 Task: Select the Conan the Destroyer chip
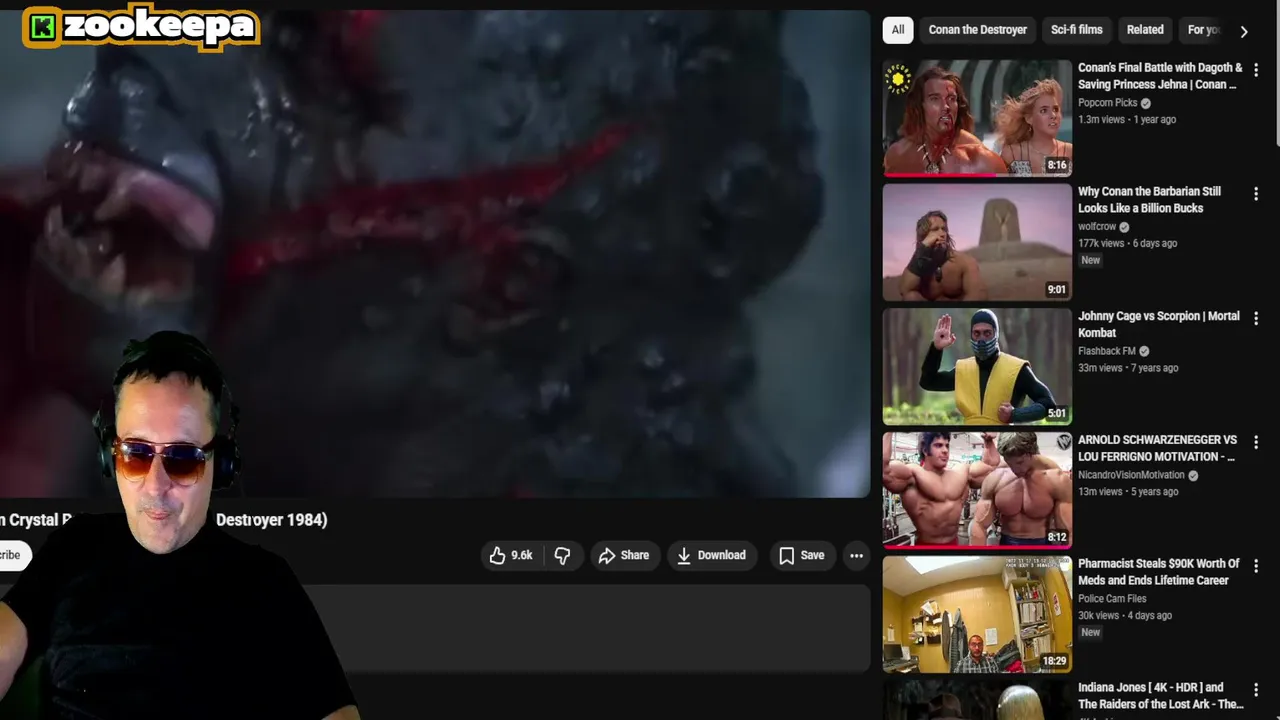[x=977, y=30]
